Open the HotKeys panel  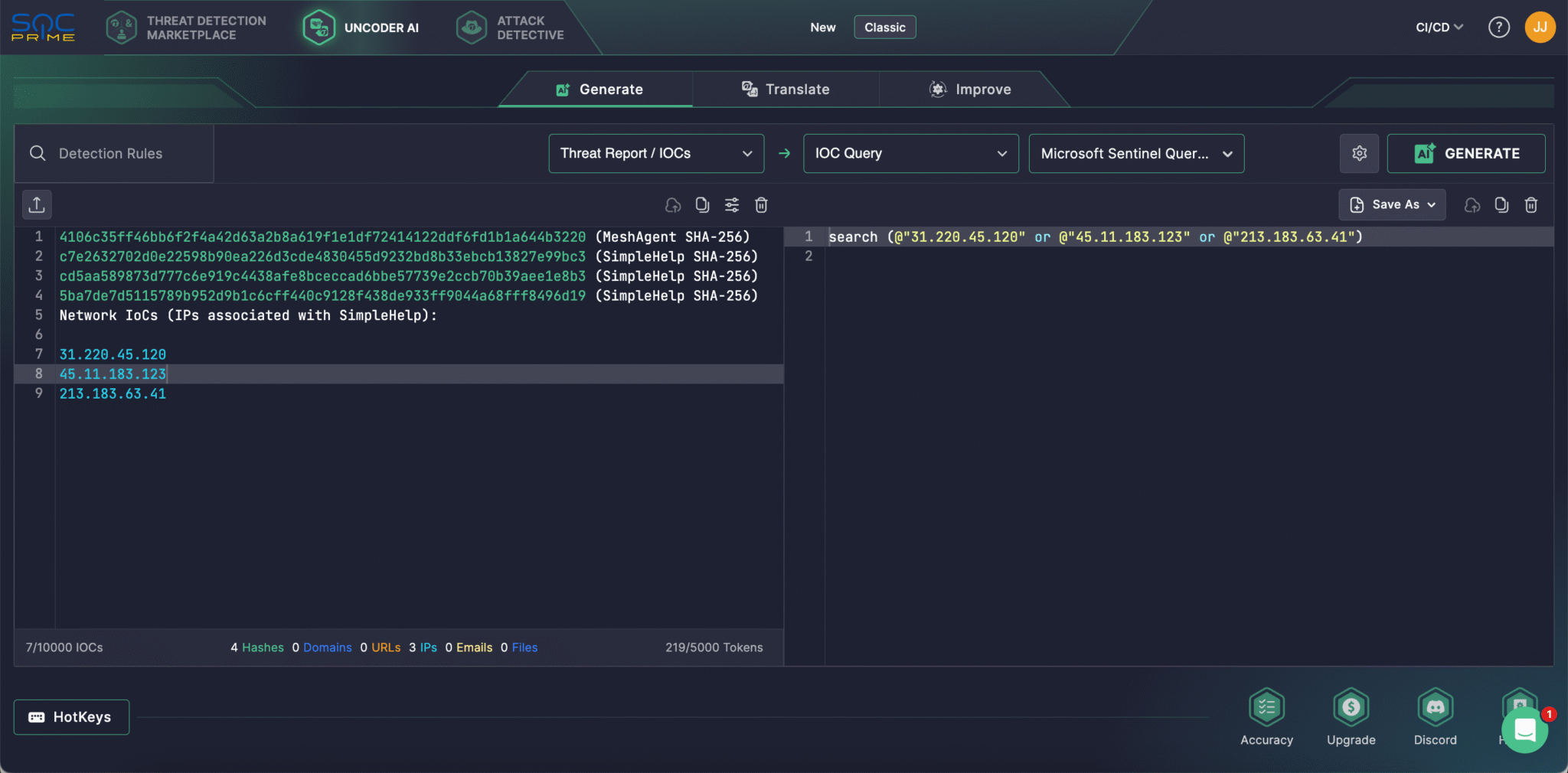point(71,716)
